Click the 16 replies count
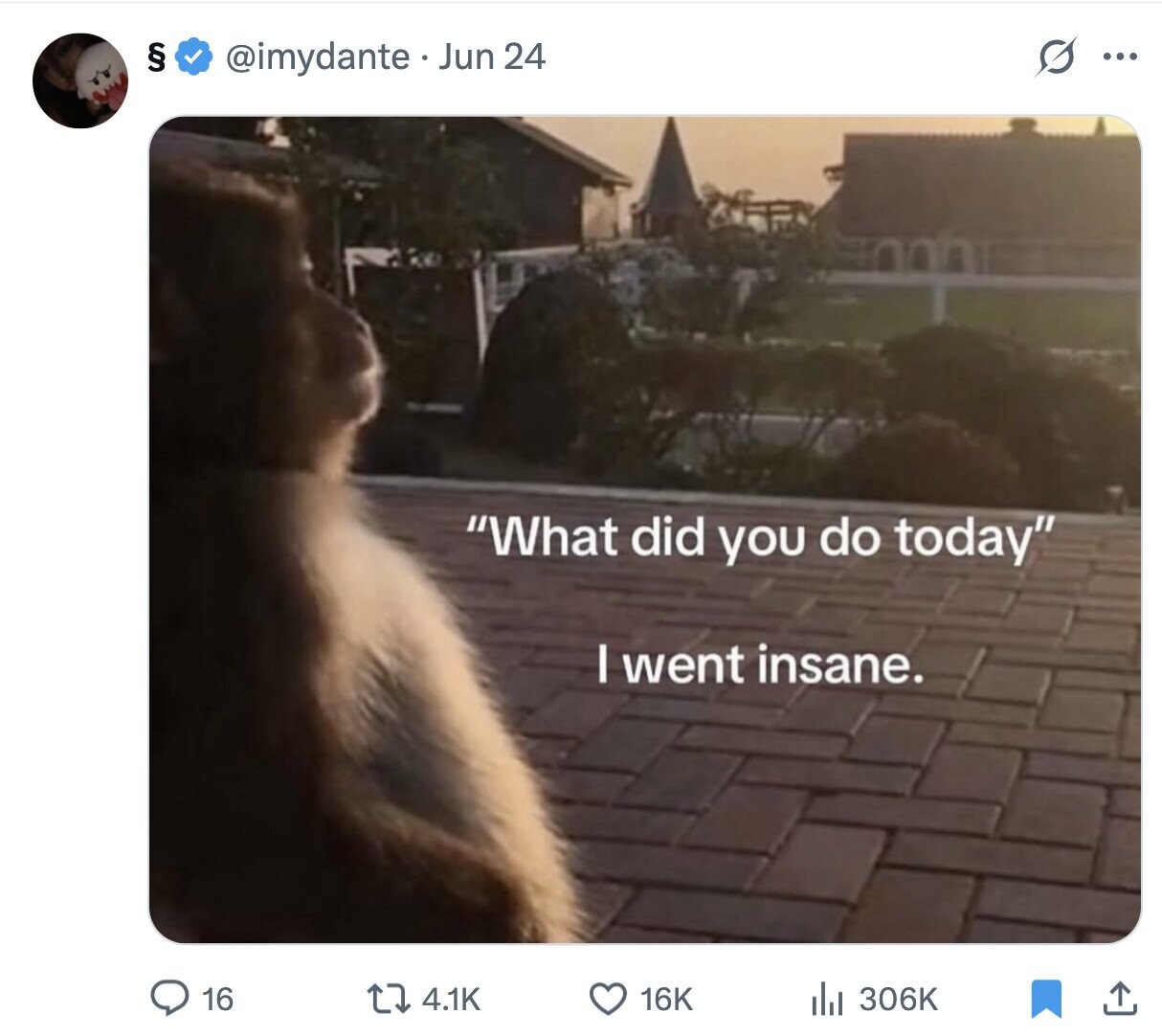 (218, 1000)
